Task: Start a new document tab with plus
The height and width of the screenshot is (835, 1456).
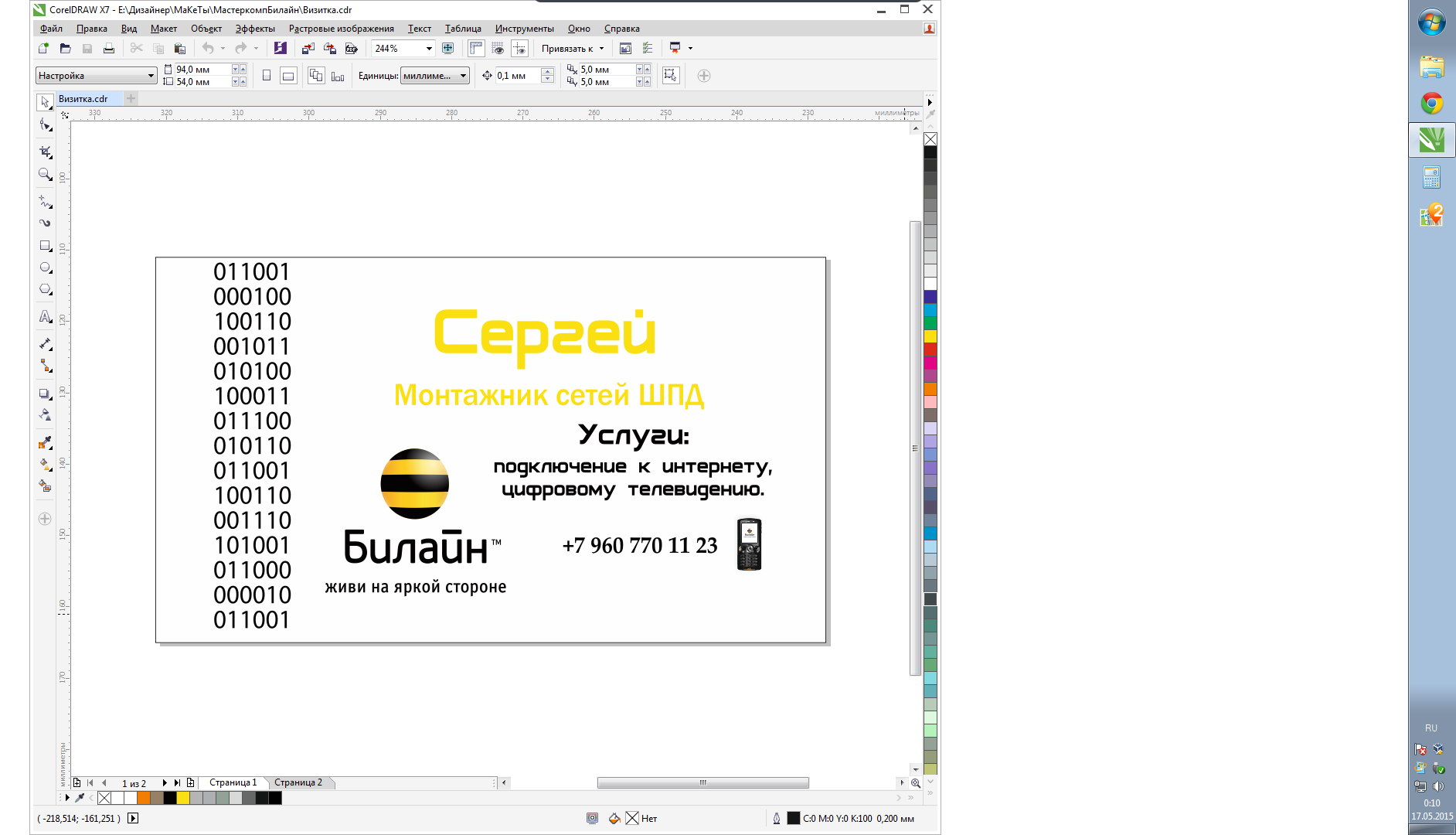Action: tap(131, 98)
